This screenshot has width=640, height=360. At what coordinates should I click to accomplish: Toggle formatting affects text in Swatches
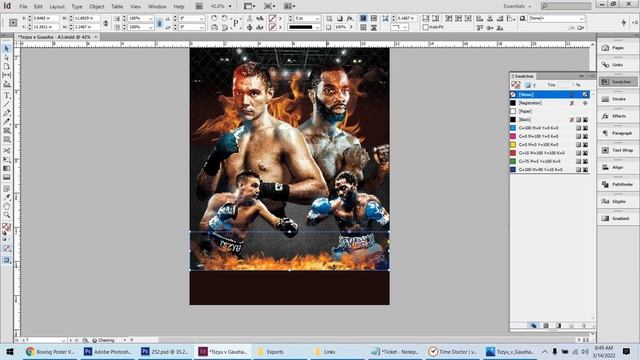(534, 85)
